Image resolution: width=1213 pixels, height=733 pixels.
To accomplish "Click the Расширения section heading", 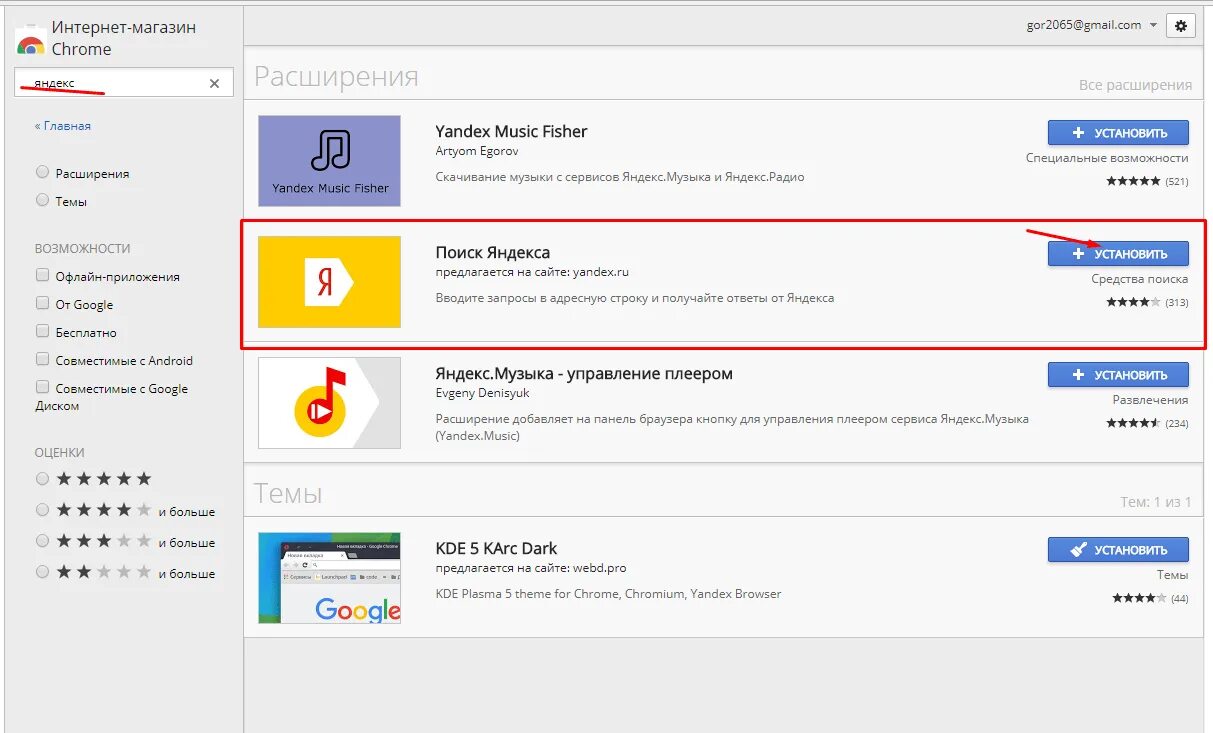I will [x=336, y=77].
